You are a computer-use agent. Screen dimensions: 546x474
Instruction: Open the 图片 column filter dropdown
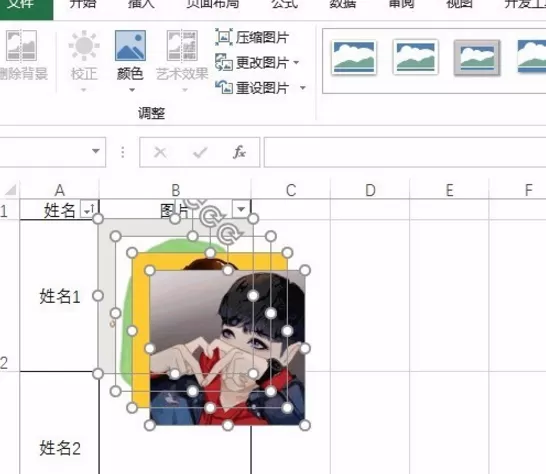coord(241,209)
